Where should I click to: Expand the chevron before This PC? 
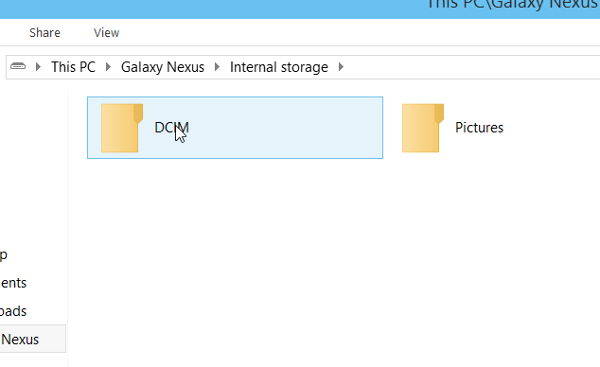[38, 67]
